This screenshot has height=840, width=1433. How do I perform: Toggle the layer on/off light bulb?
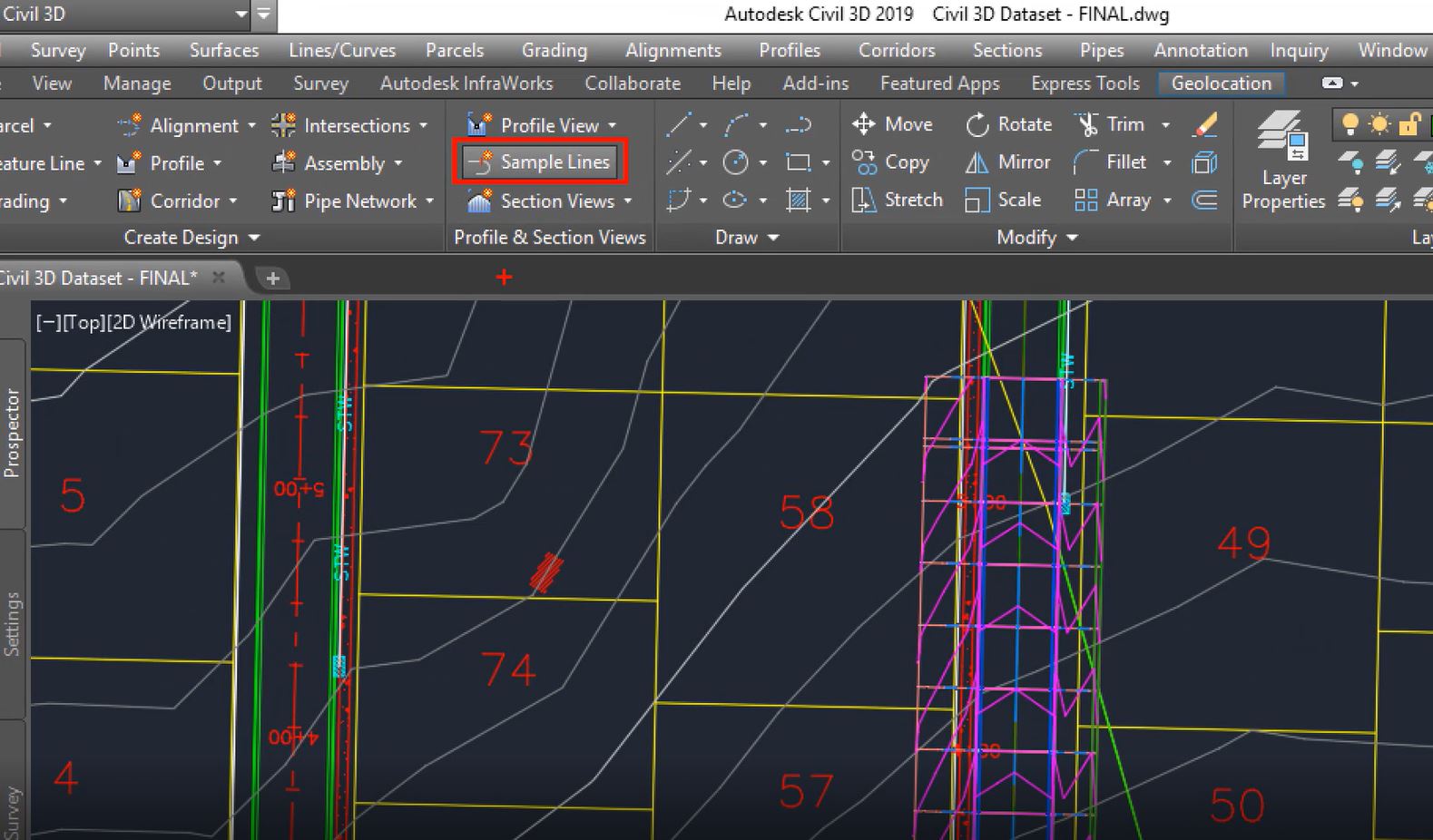click(x=1350, y=124)
